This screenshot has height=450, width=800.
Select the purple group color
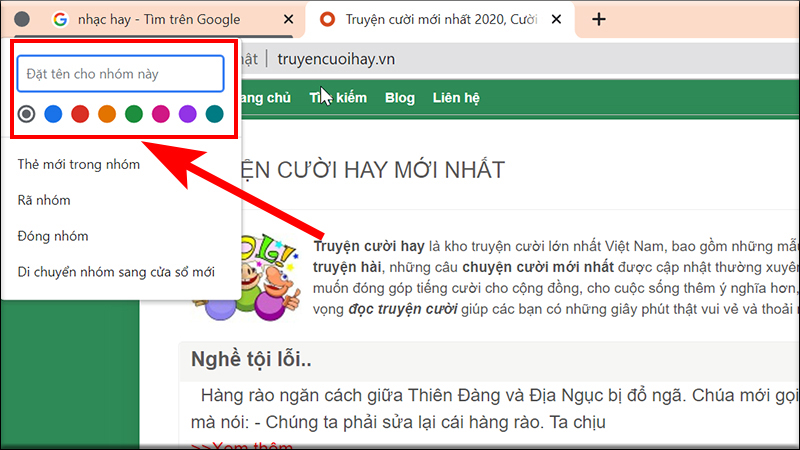click(188, 114)
